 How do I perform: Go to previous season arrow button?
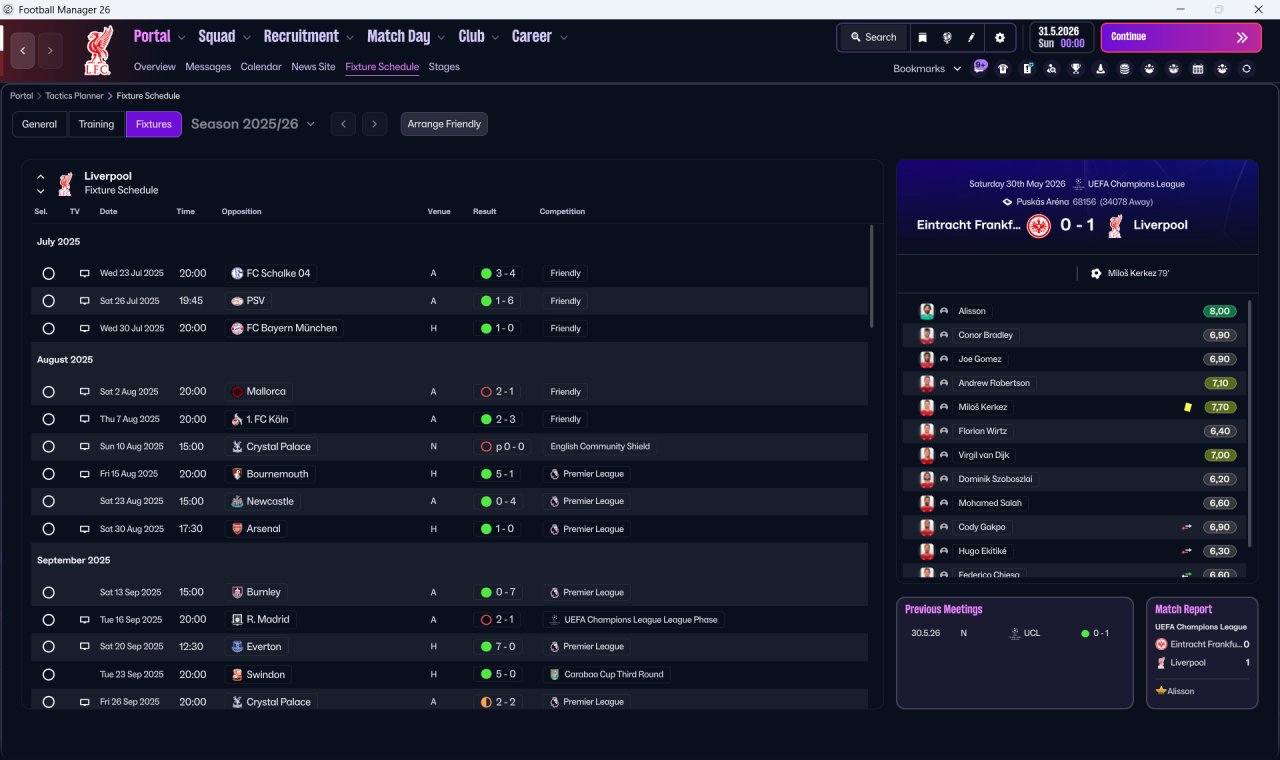343,124
